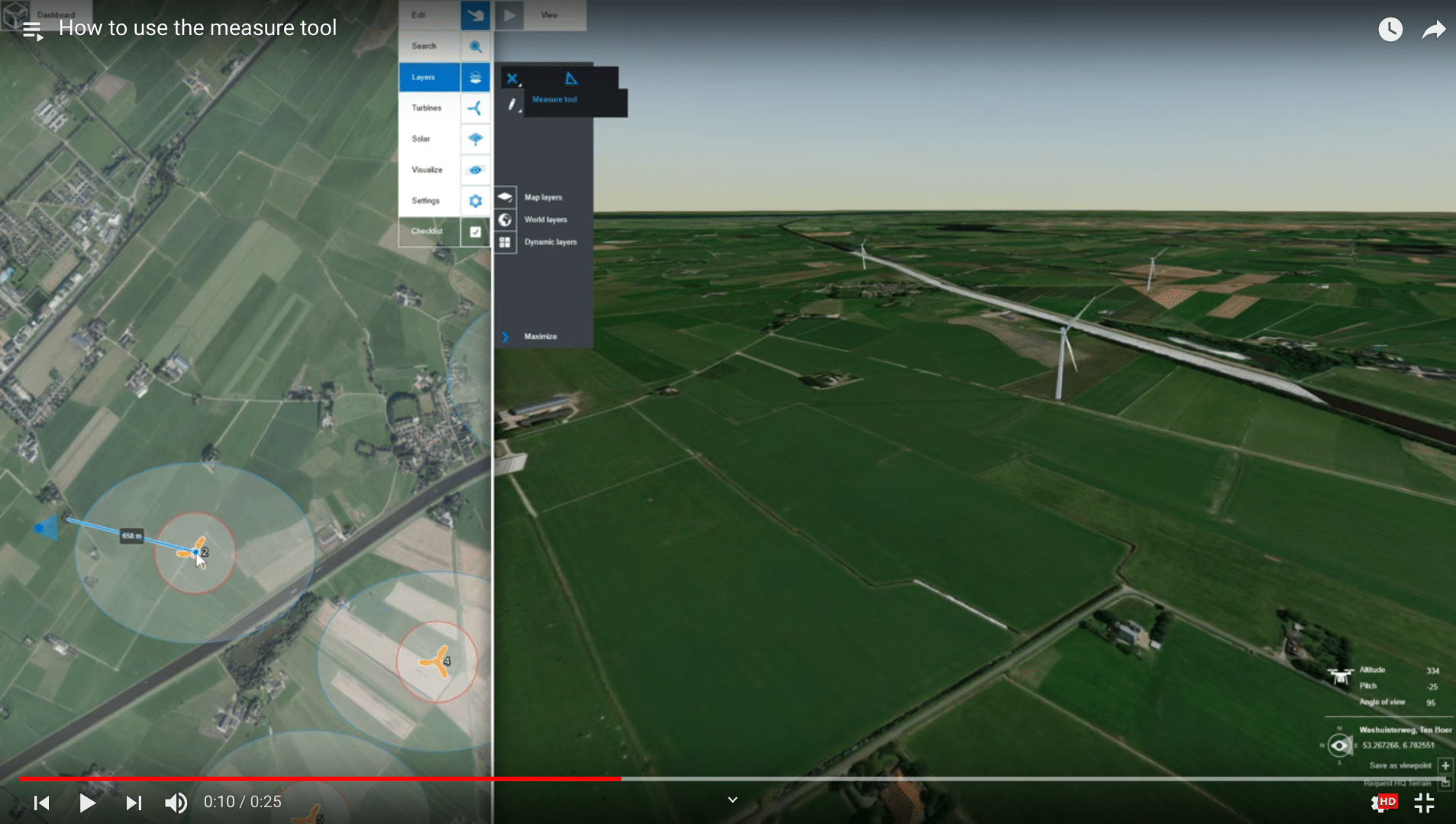Image resolution: width=1456 pixels, height=824 pixels.
Task: Click the Dynamic layers label
Action: tap(550, 242)
